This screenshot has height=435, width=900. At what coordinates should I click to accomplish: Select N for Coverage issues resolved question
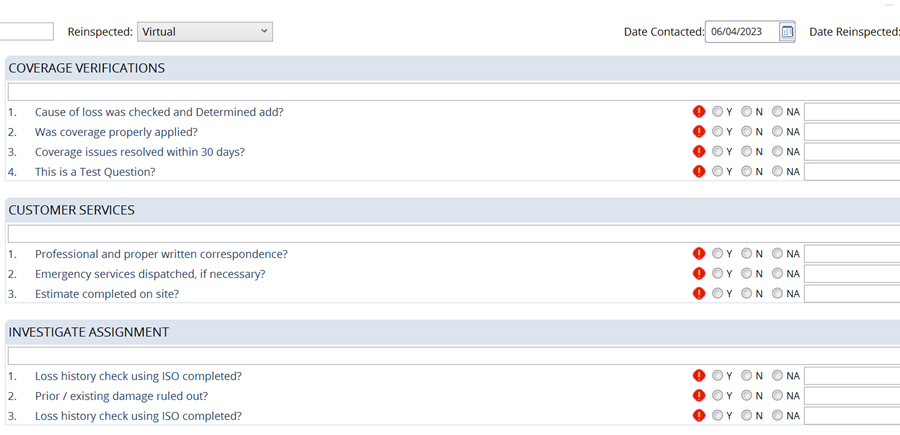coord(747,152)
